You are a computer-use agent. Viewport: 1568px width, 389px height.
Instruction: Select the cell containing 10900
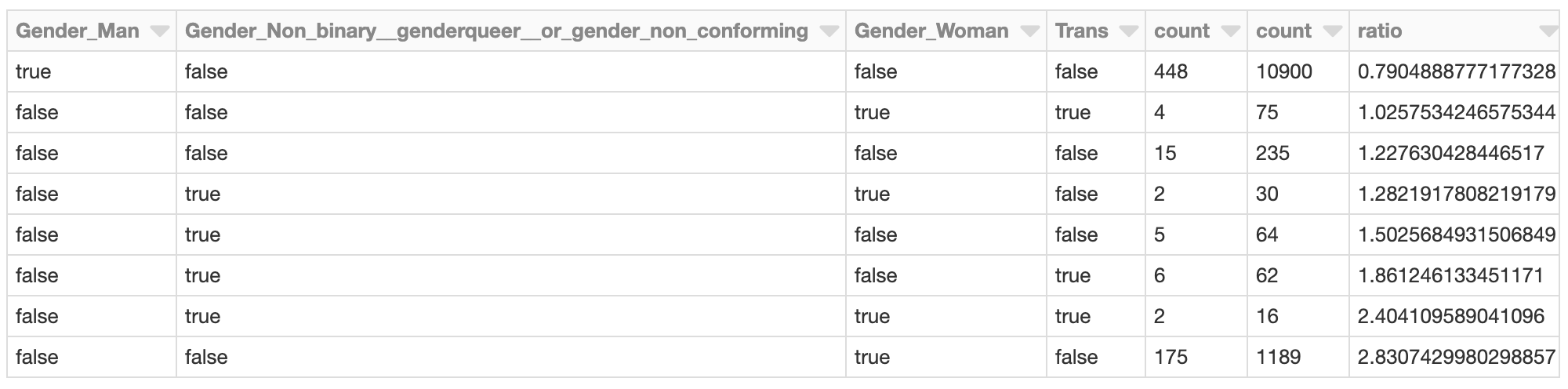tap(1283, 72)
